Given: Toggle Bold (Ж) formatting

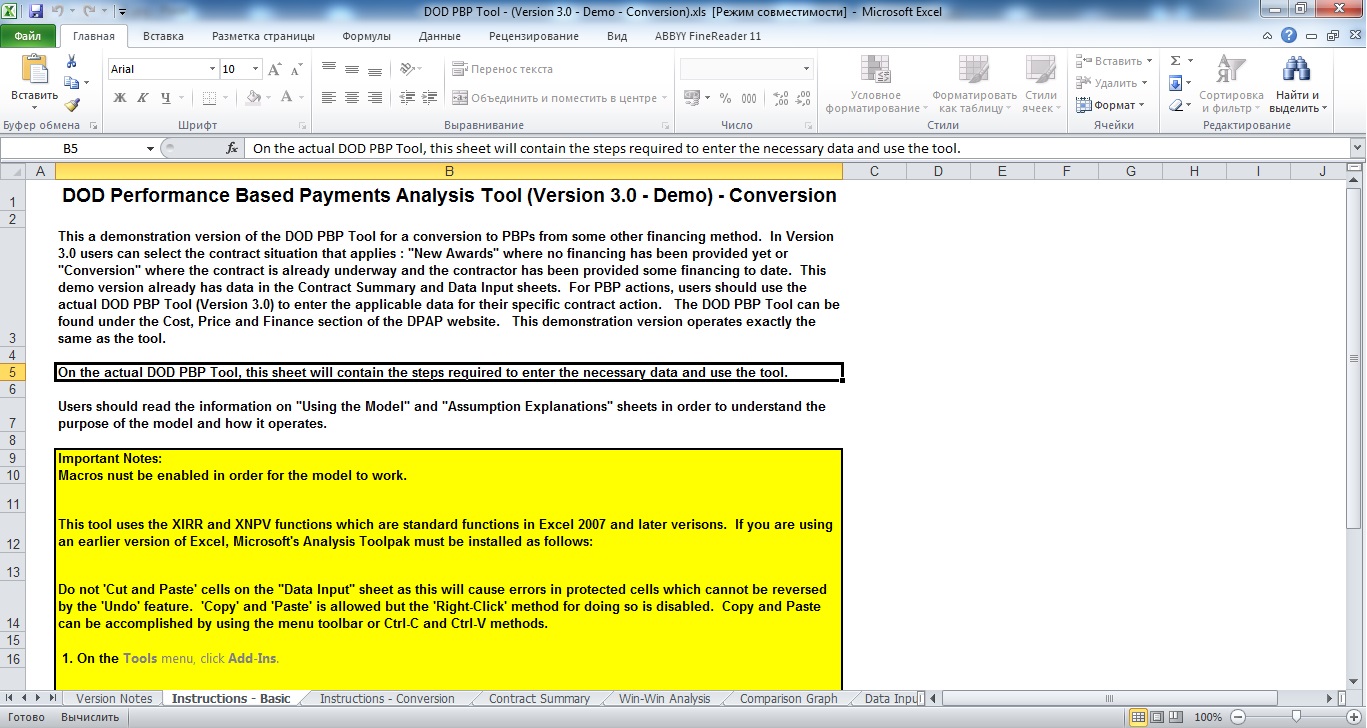Looking at the screenshot, I should [x=120, y=98].
